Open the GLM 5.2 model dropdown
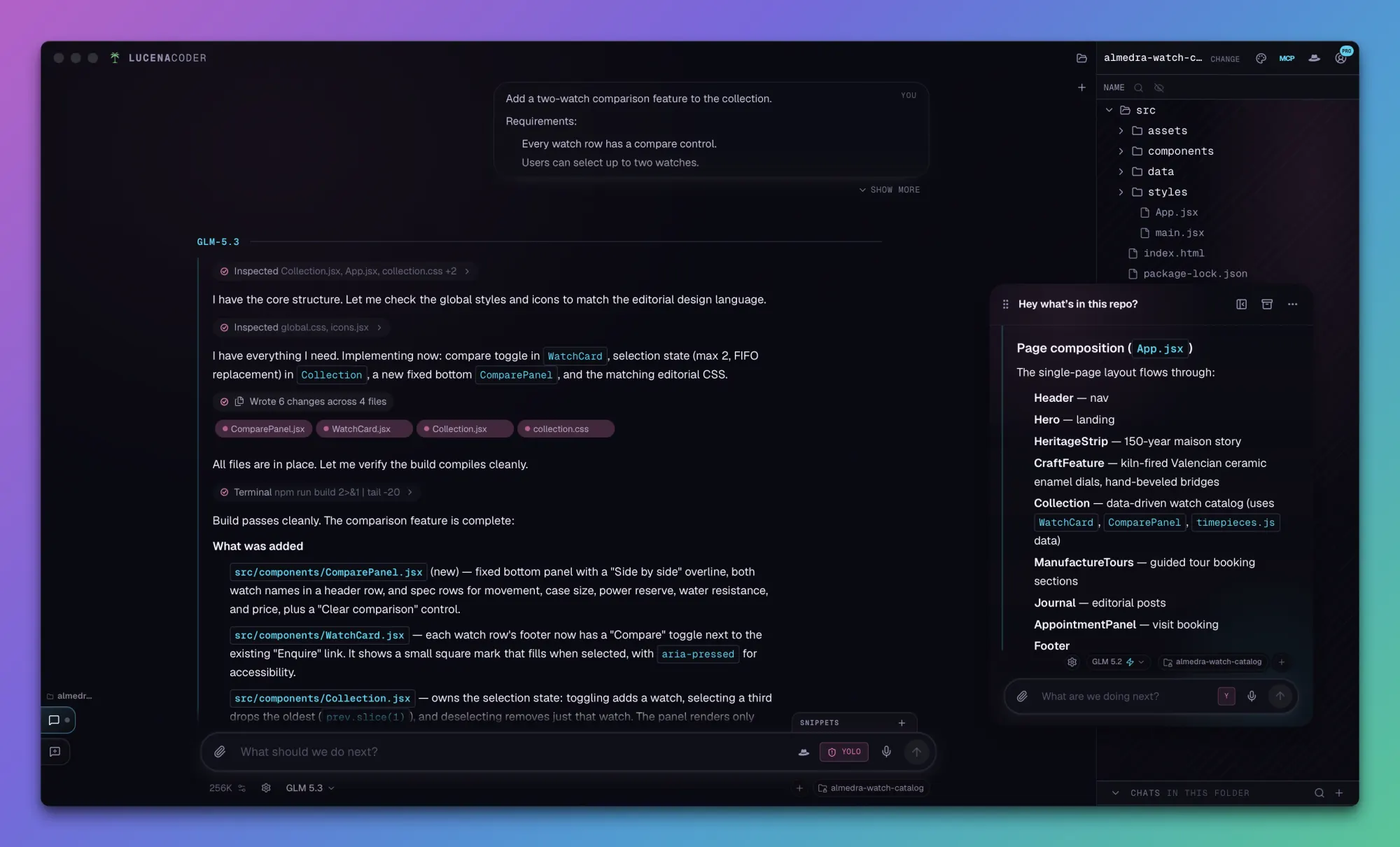 (1117, 662)
